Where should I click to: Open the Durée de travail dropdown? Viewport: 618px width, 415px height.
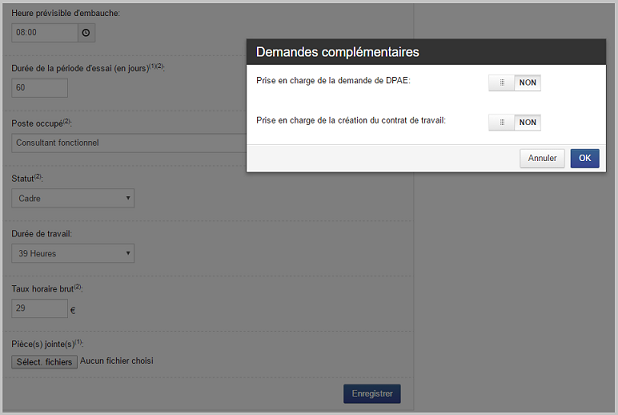point(73,253)
